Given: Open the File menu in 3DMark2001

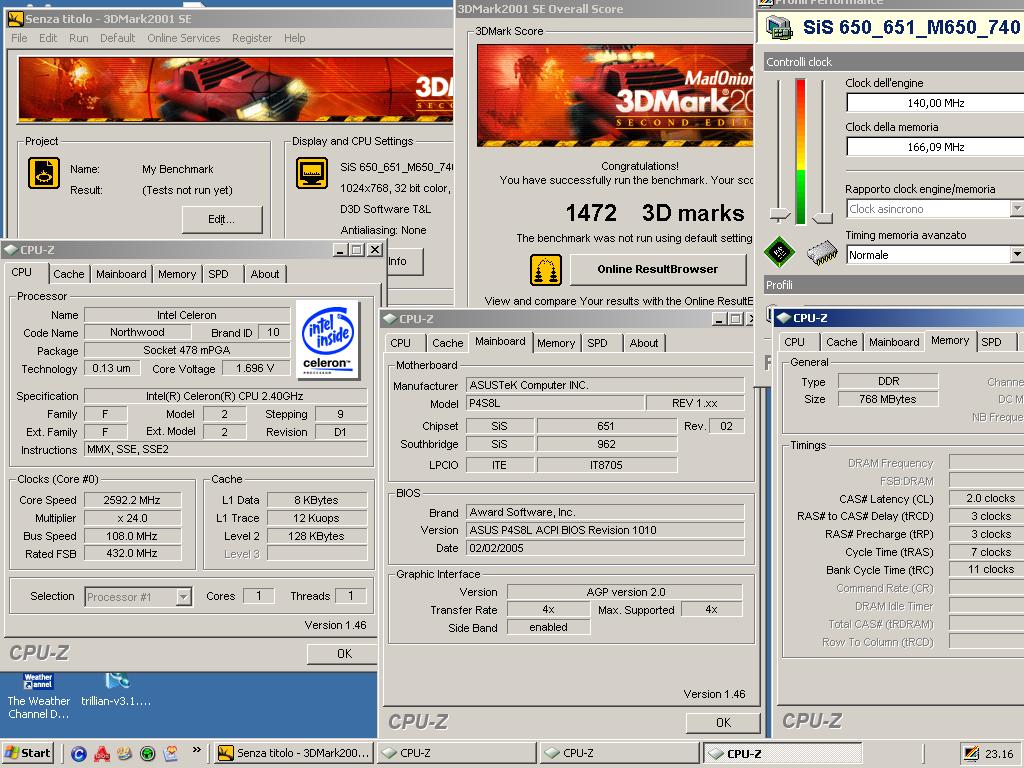Looking at the screenshot, I should tap(19, 38).
